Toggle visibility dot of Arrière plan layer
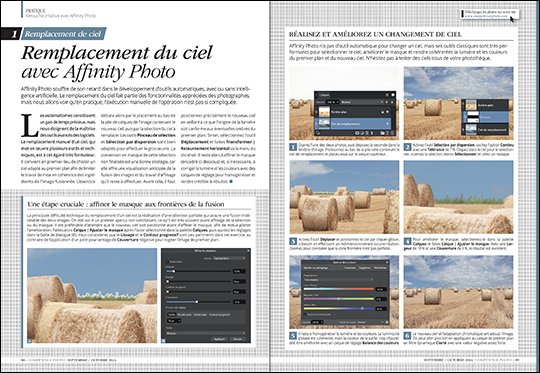 coord(387,112)
